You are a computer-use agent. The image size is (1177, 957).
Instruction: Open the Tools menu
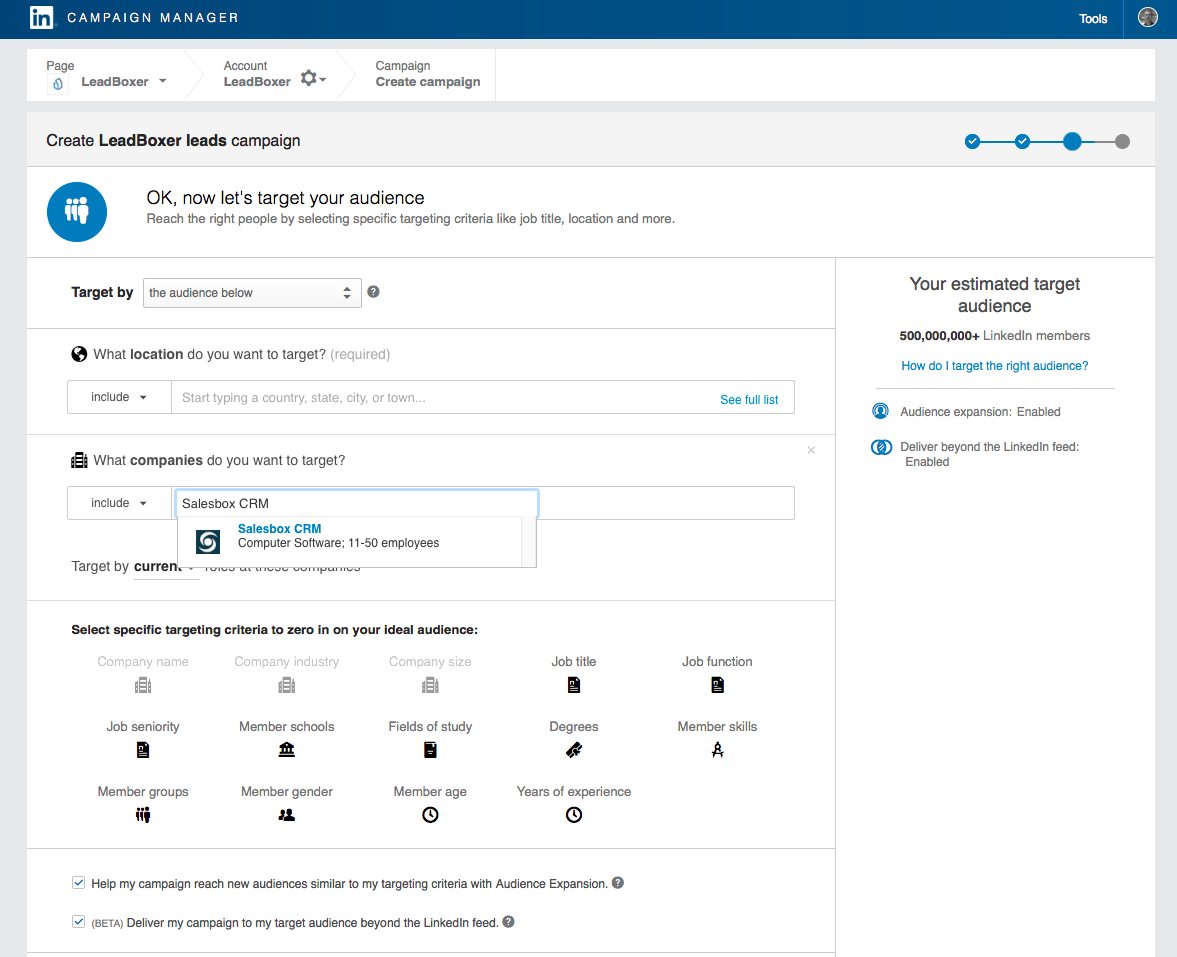(1093, 19)
